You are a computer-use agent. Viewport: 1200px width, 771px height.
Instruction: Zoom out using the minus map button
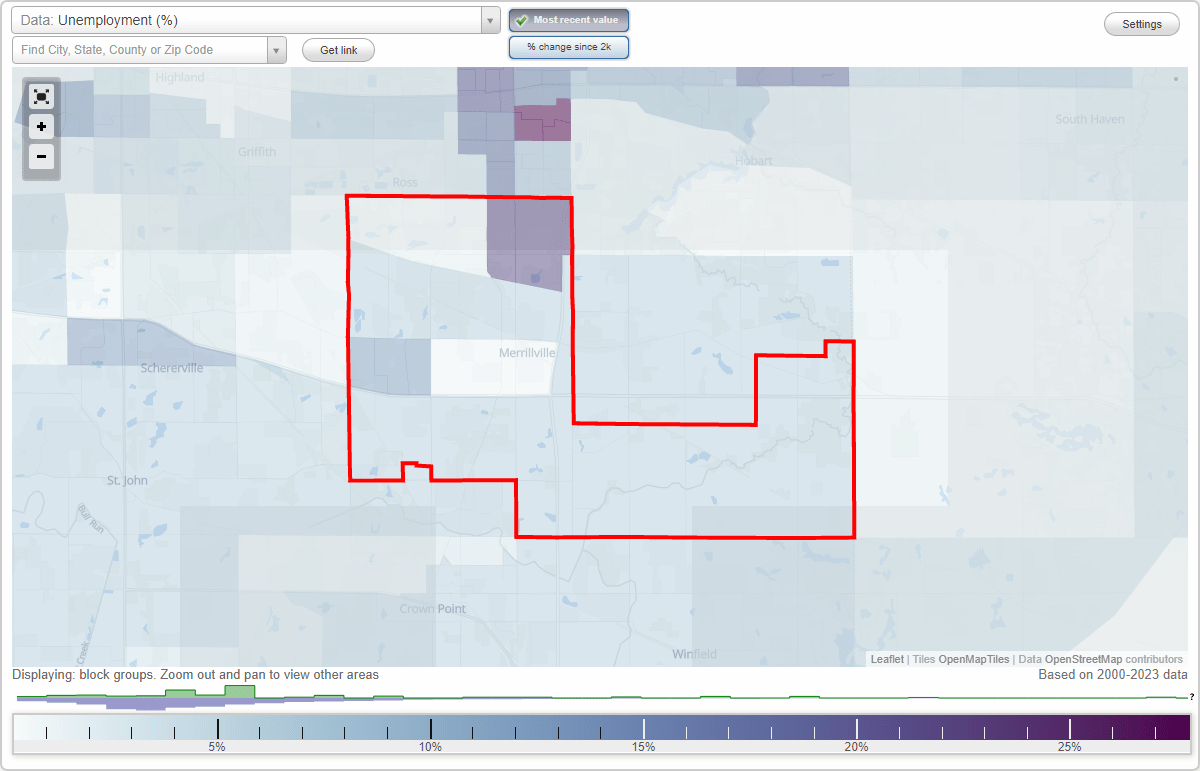[41, 157]
